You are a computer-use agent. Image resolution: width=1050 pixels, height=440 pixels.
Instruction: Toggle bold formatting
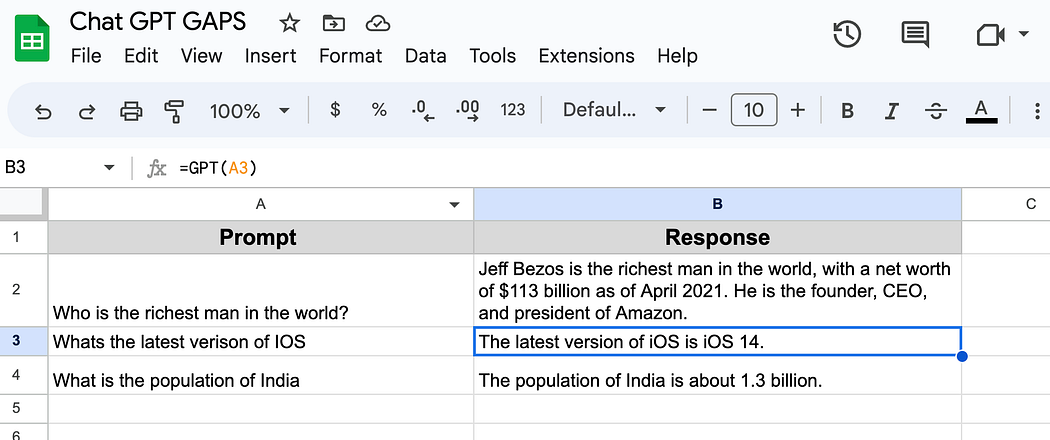point(847,111)
